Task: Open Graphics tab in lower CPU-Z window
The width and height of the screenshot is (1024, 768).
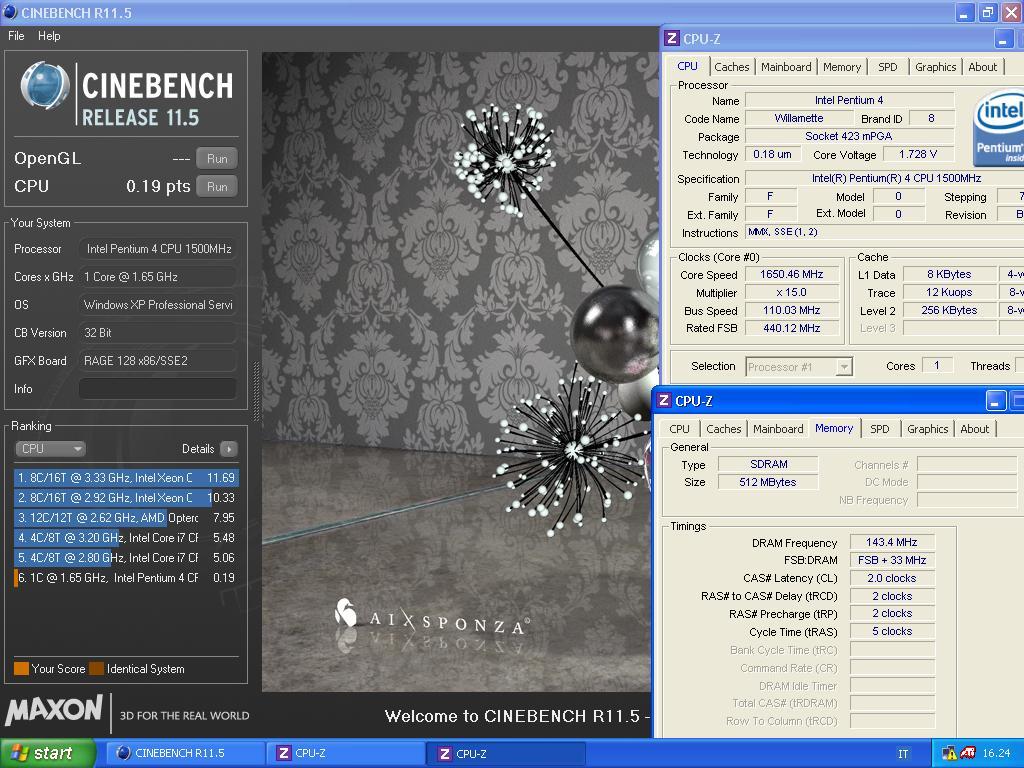Action: click(927, 429)
